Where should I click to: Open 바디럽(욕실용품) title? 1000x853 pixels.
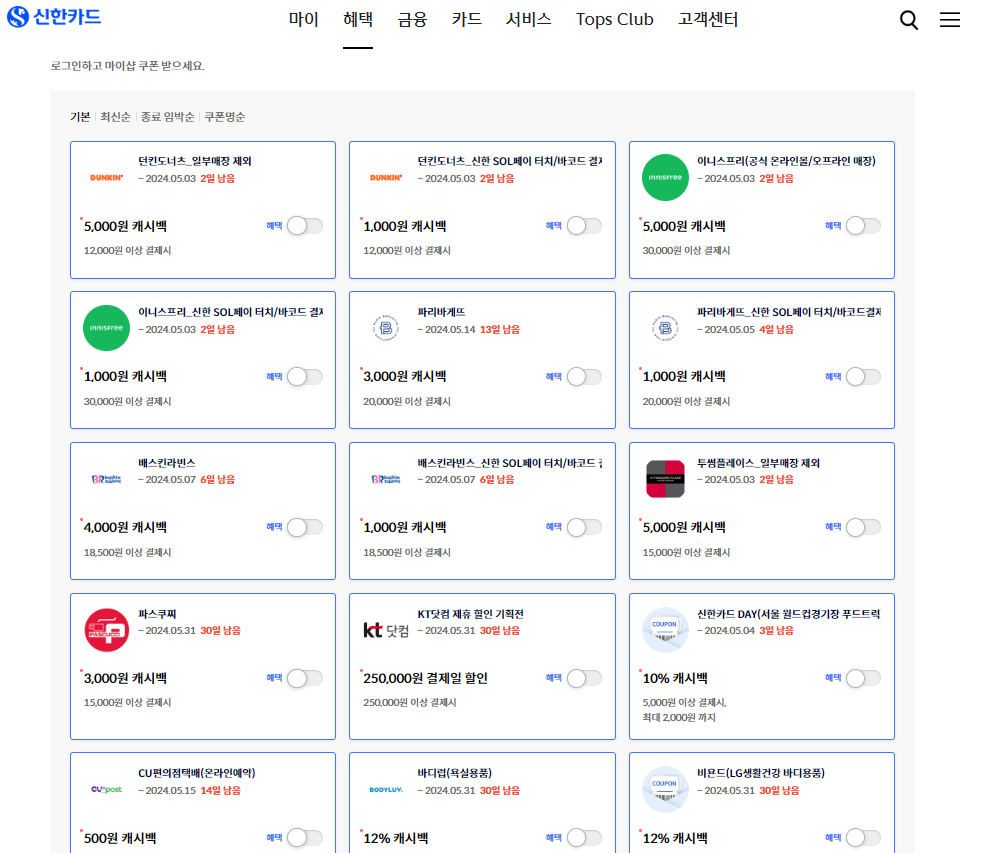[455, 773]
